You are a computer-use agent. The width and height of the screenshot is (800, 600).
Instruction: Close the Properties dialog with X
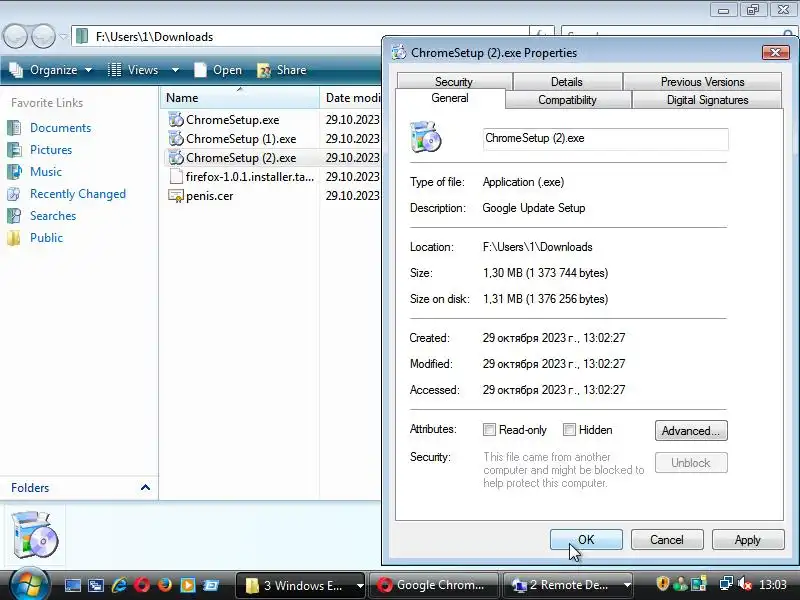pyautogui.click(x=776, y=53)
